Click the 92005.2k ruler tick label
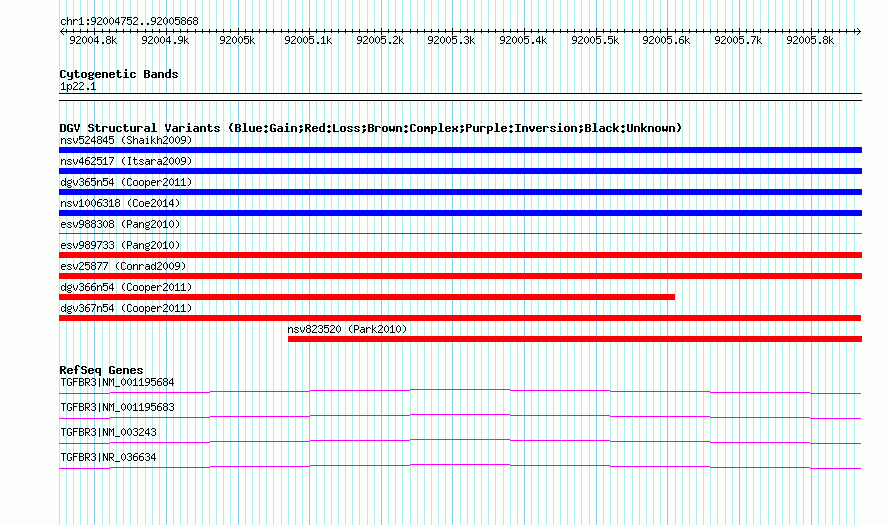 pyautogui.click(x=380, y=40)
